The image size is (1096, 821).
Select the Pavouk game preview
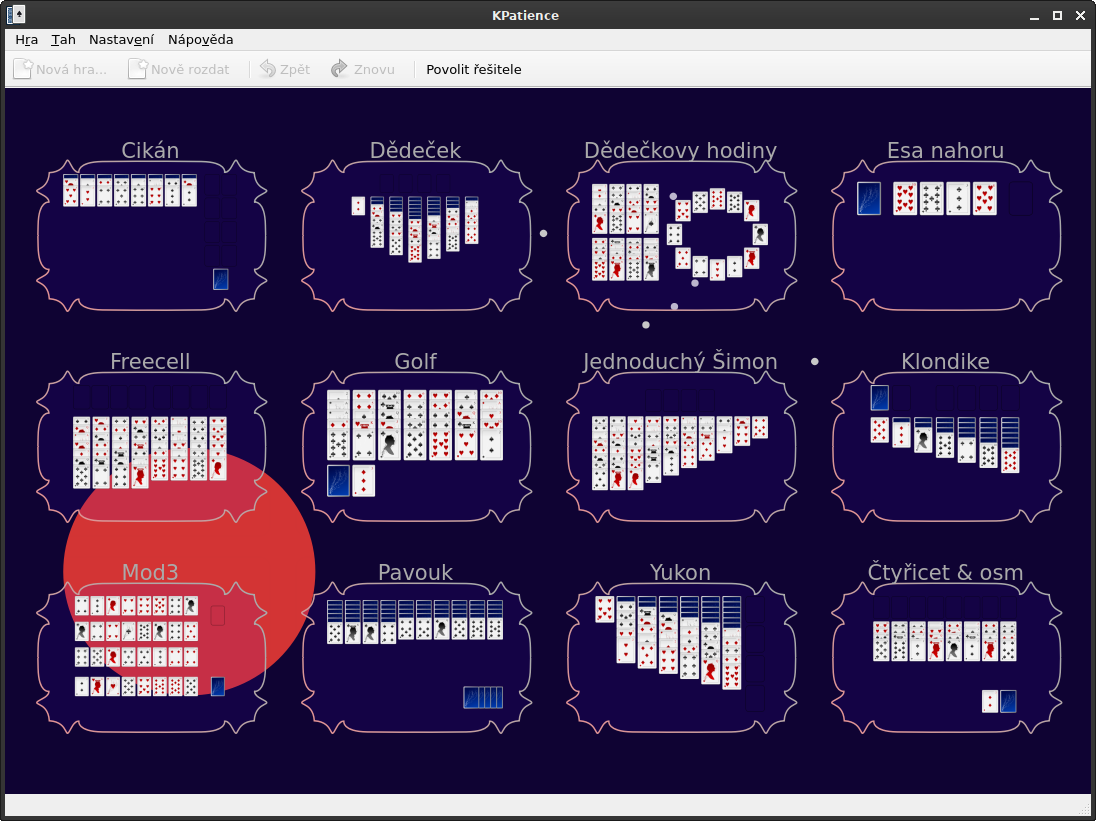coord(416,658)
